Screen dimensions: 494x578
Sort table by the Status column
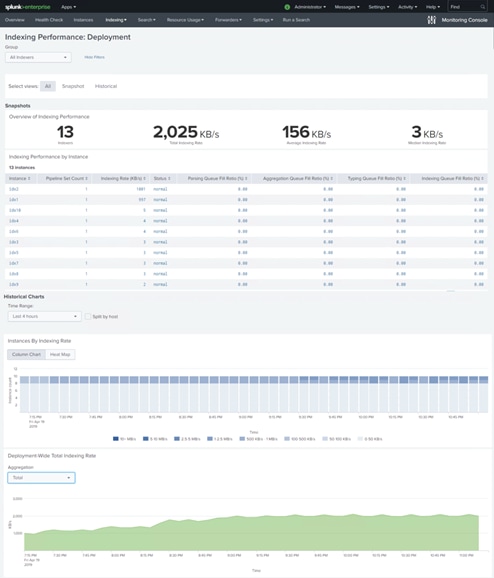coord(162,178)
